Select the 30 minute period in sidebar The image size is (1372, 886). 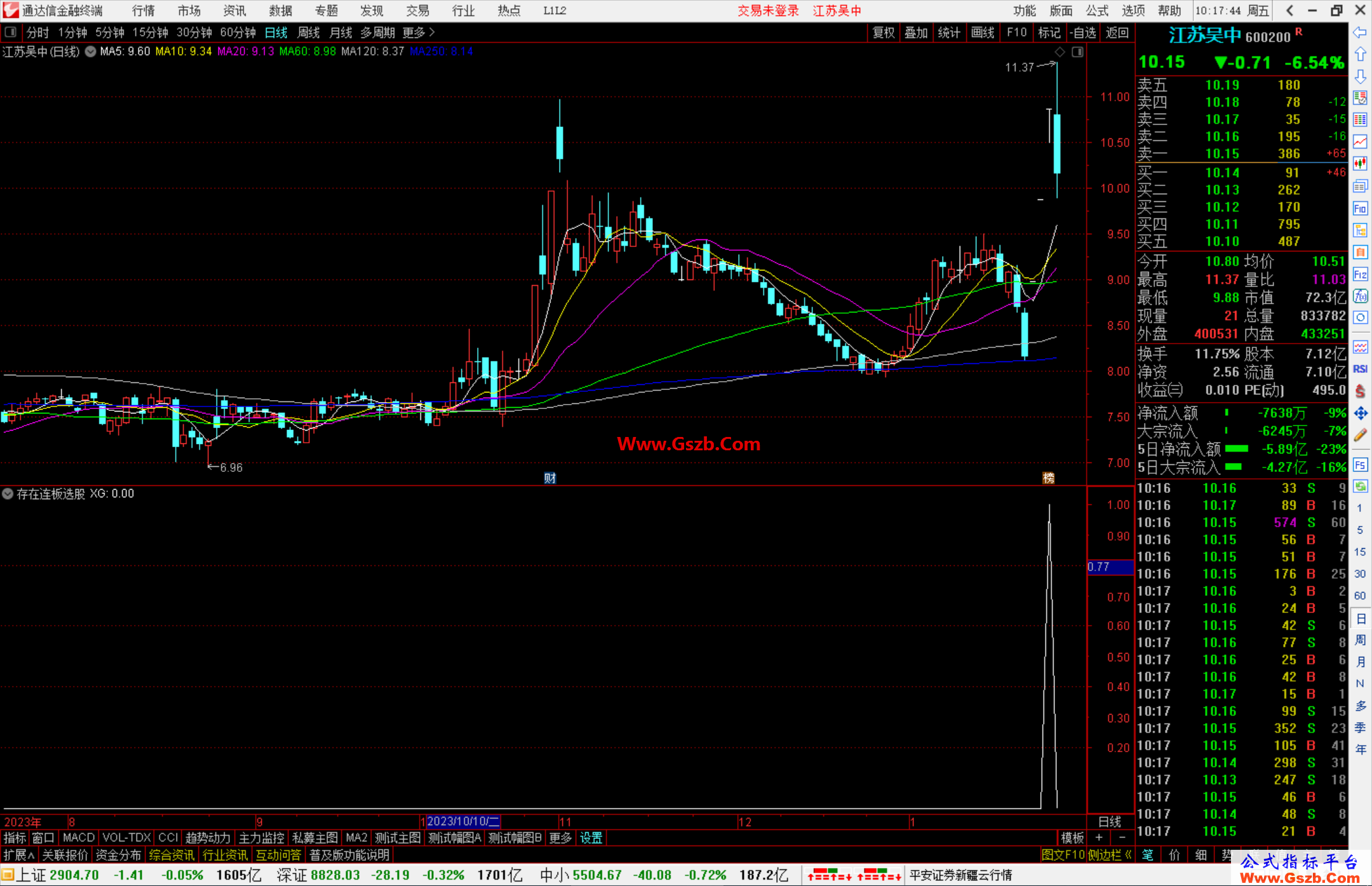[x=1360, y=574]
